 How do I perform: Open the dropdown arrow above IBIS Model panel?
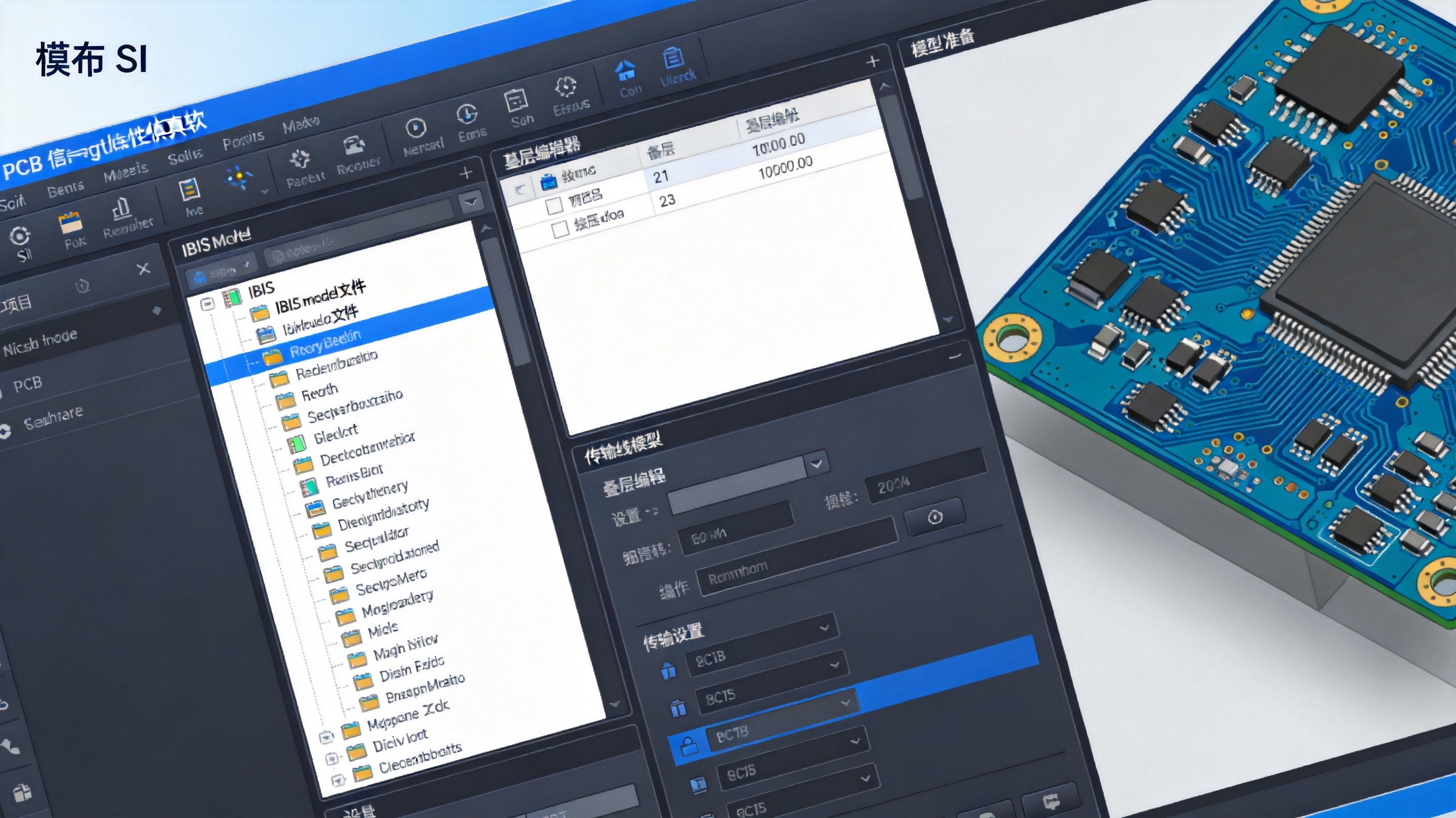click(471, 202)
